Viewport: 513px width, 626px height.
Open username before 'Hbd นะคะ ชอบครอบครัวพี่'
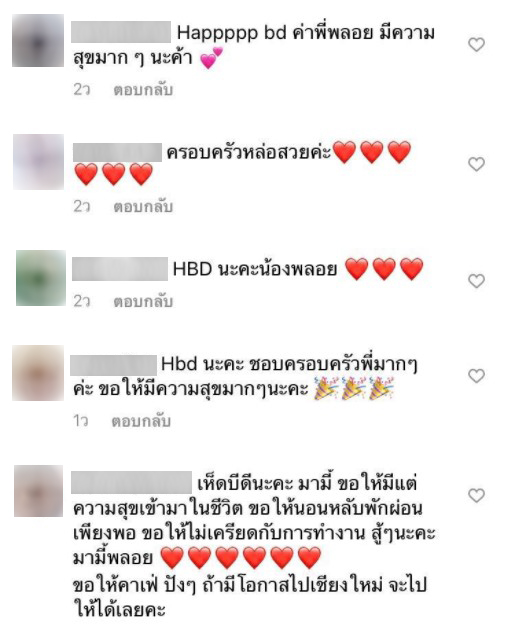pos(113,365)
